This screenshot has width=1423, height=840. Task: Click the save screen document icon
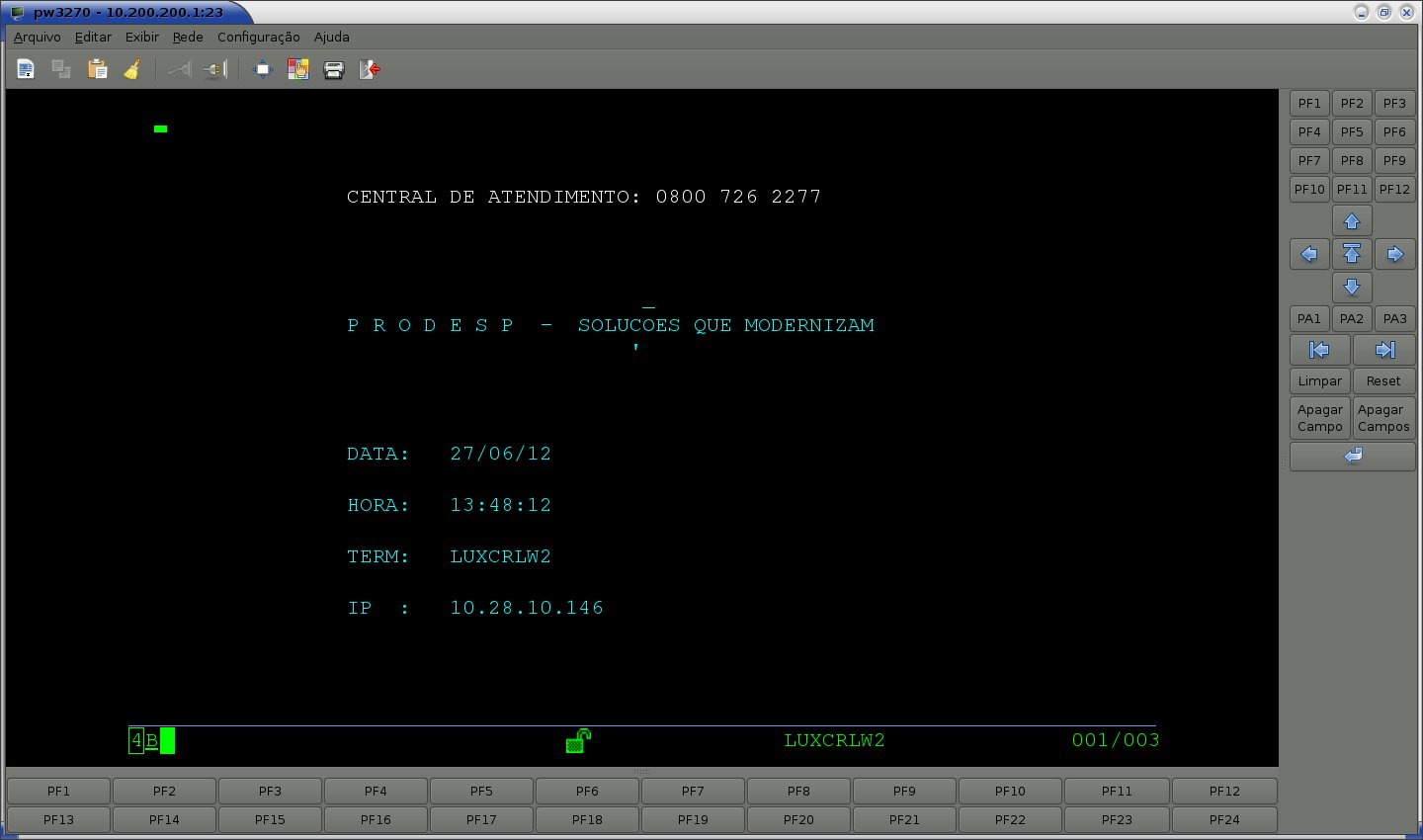[26, 69]
